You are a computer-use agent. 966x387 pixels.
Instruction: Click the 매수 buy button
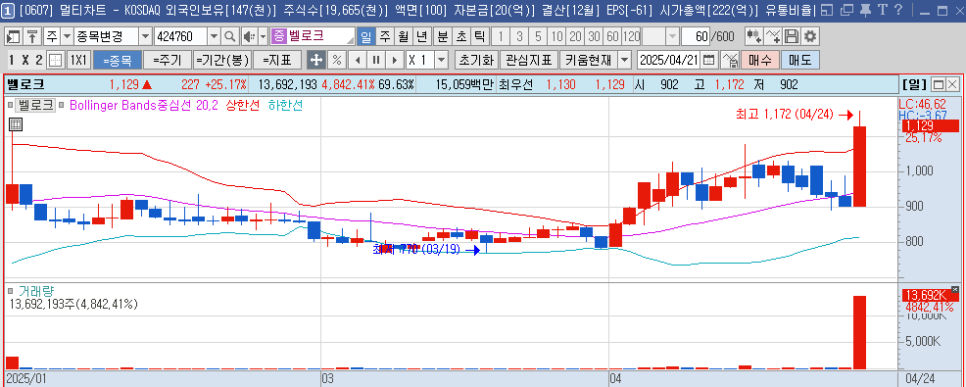point(760,60)
